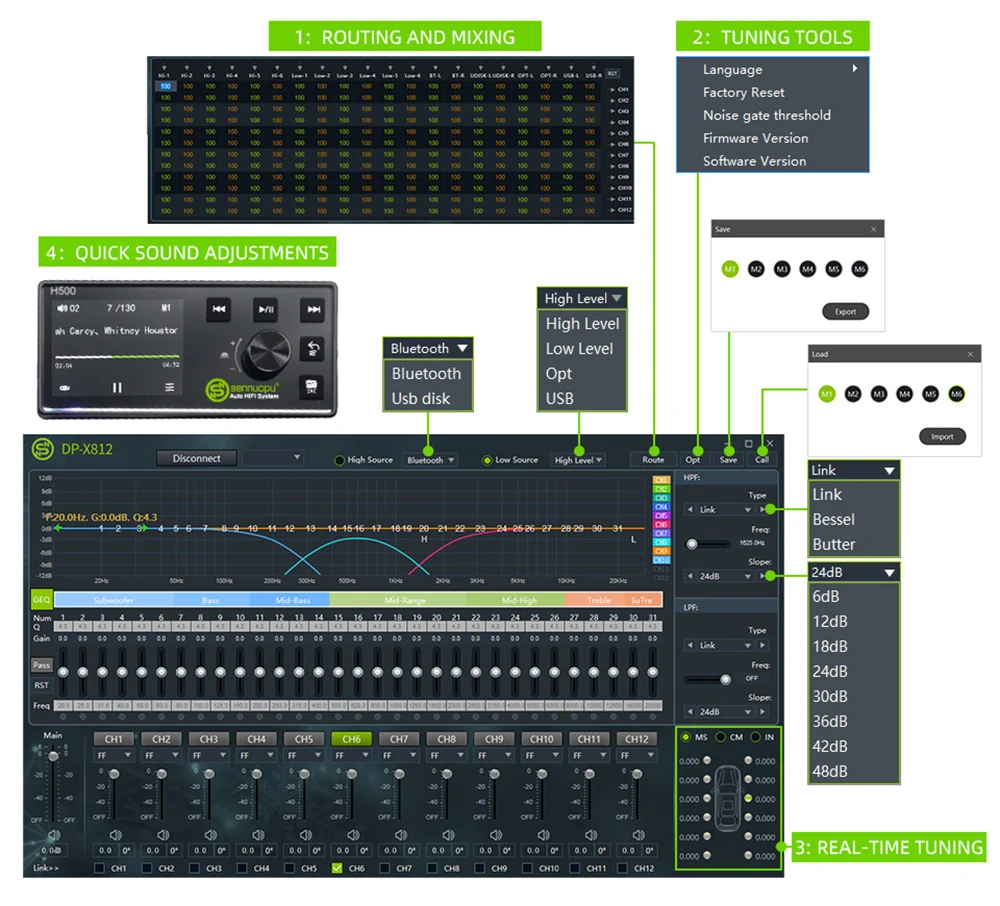Expand the High Level low source dropdown

tap(579, 460)
